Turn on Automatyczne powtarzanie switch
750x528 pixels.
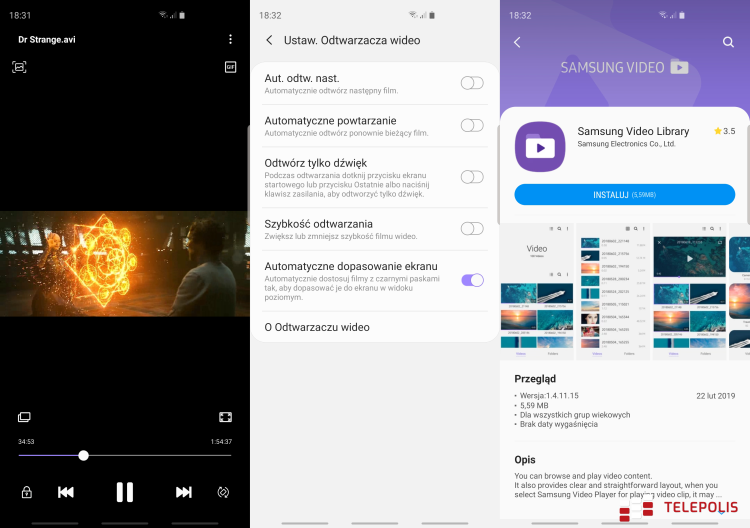[x=472, y=125]
